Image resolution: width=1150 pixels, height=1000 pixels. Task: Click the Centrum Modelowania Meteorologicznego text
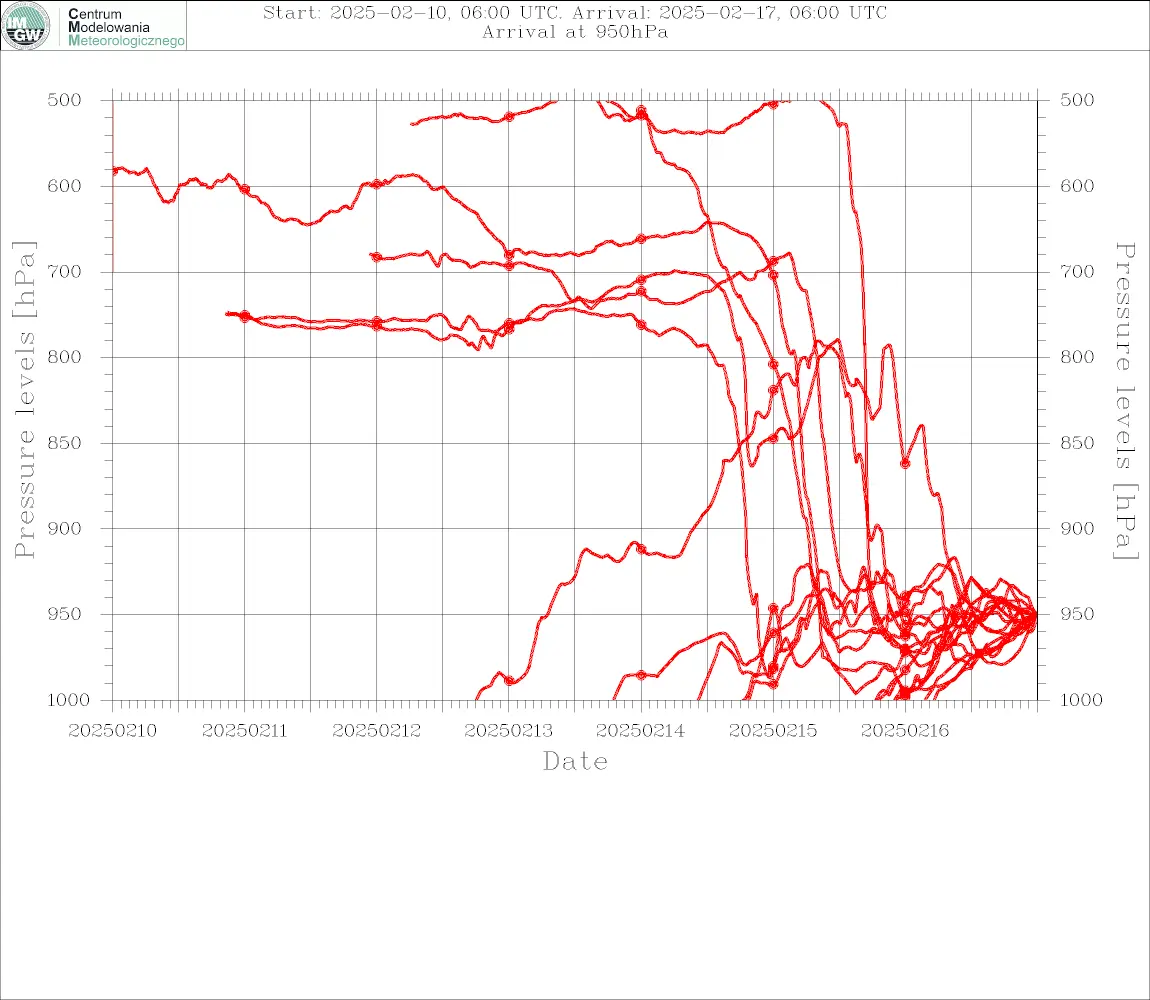tap(125, 27)
